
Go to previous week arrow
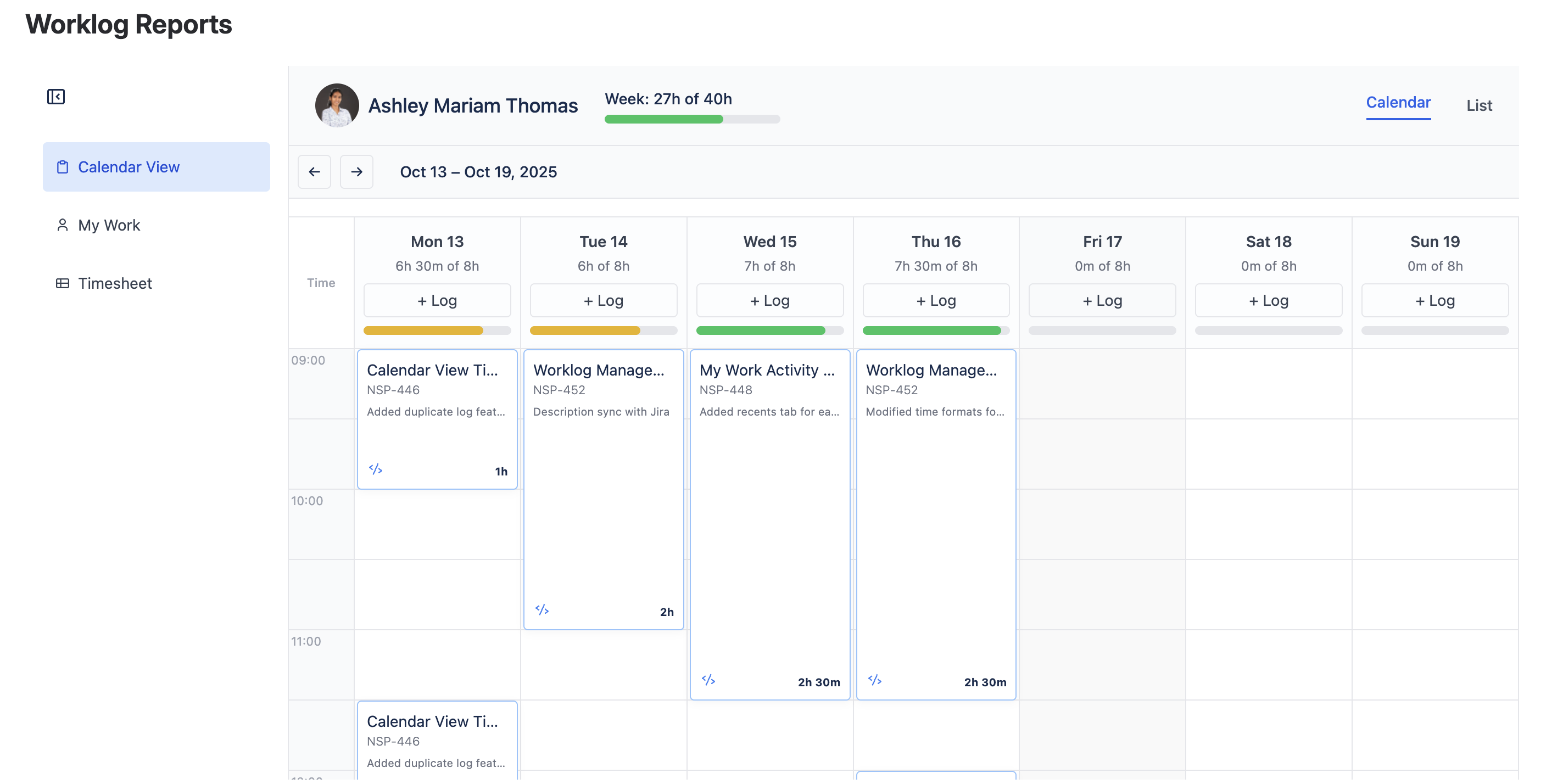click(x=314, y=172)
